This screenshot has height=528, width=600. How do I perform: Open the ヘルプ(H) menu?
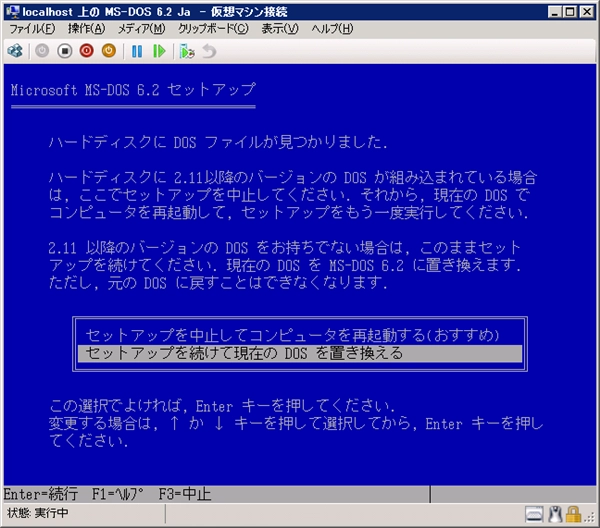(x=332, y=29)
